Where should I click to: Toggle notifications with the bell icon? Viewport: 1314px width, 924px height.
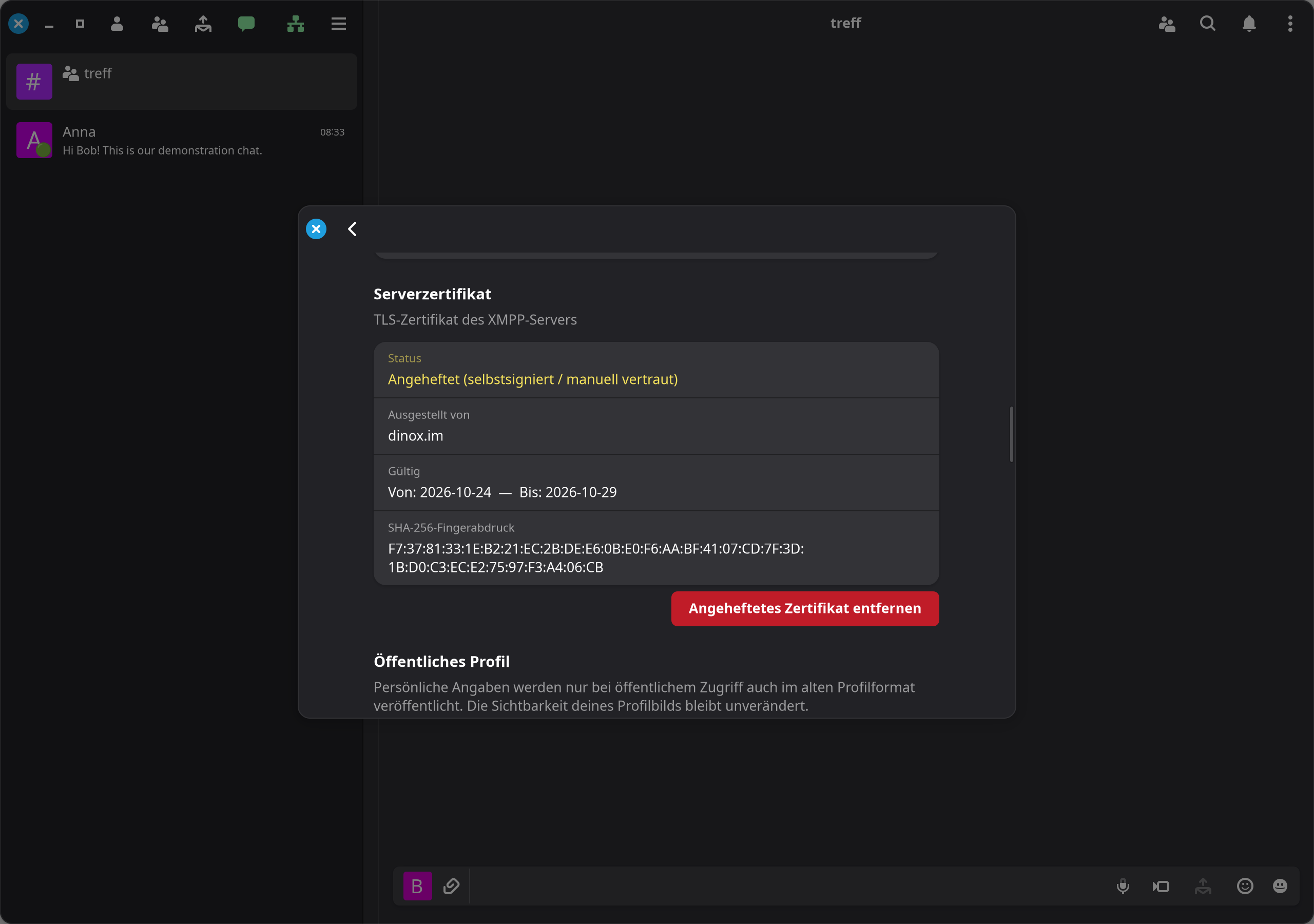(1249, 24)
